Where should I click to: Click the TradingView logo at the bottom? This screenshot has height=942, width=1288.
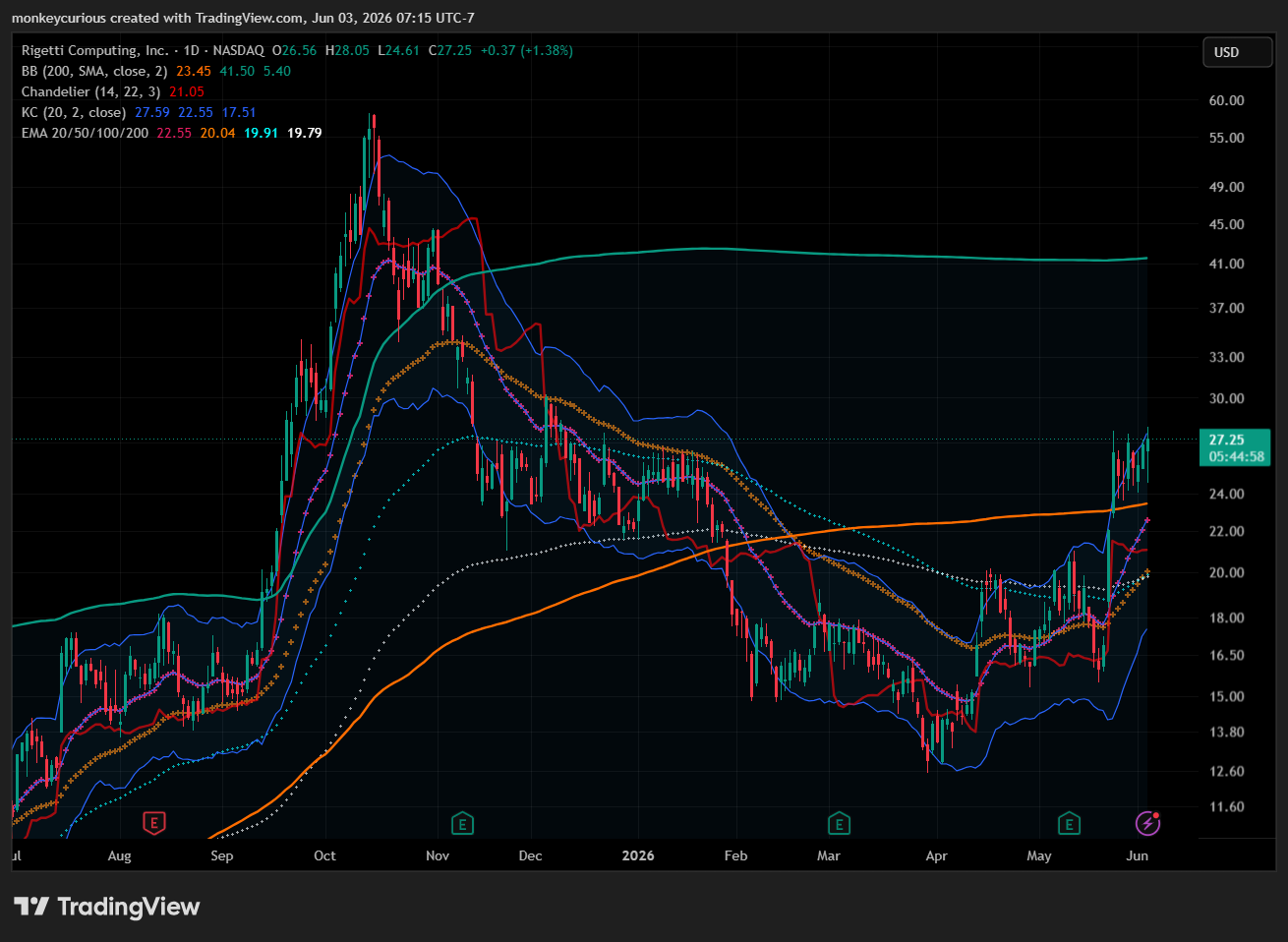pos(107,907)
